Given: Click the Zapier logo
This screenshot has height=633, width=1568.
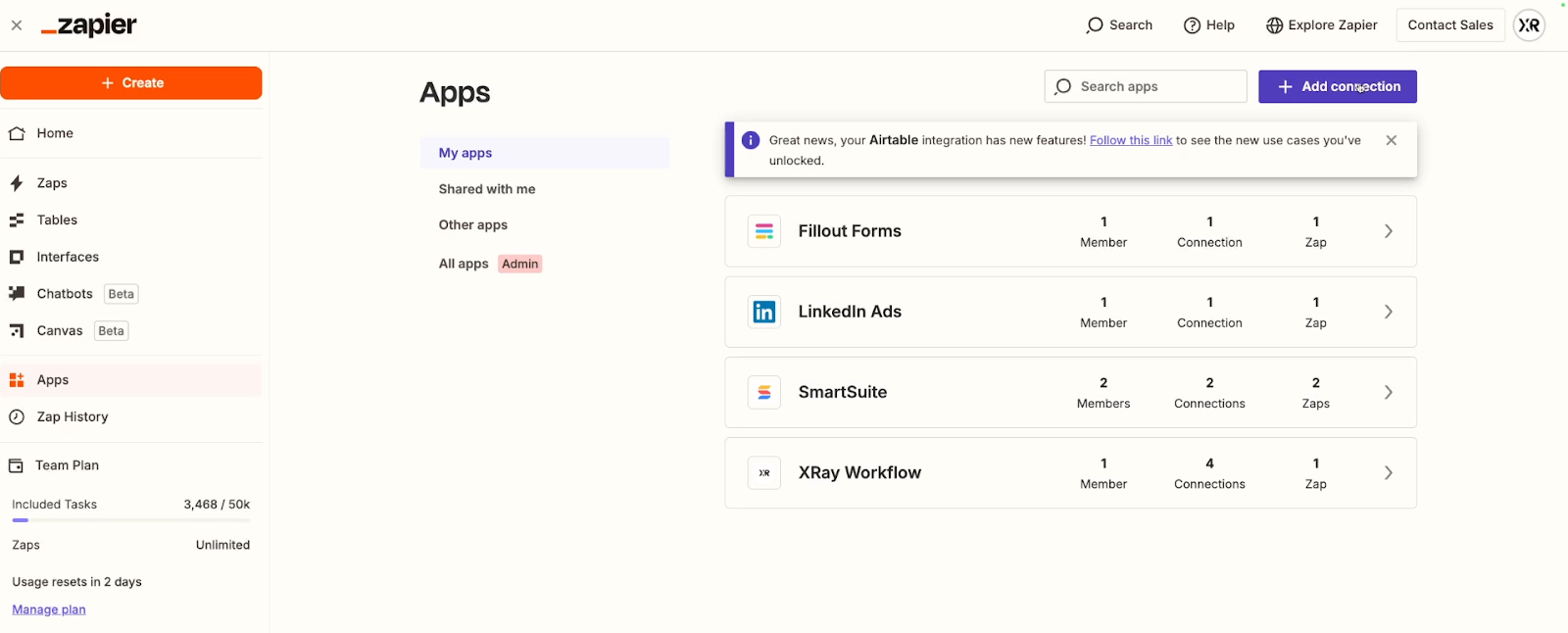Looking at the screenshot, I should pyautogui.click(x=89, y=25).
